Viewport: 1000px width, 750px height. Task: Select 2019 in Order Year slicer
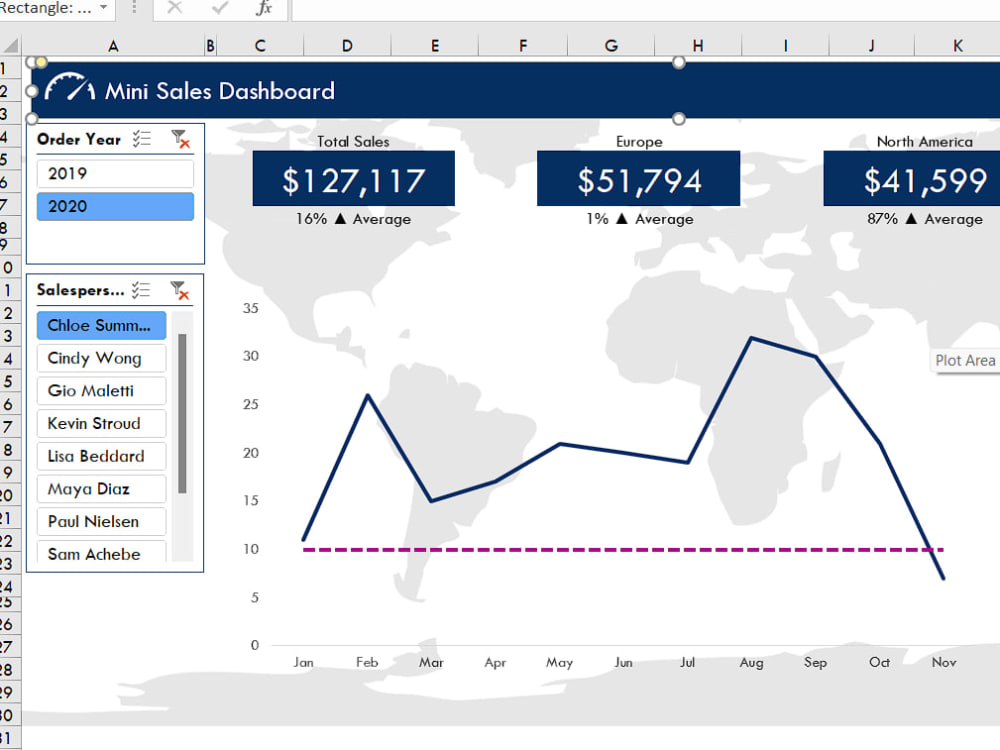tap(115, 173)
